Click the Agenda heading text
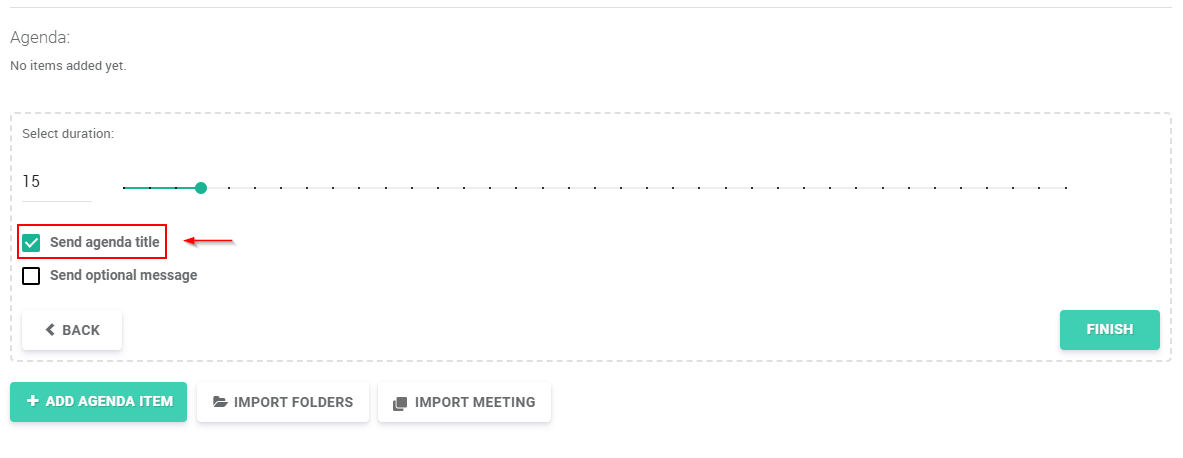This screenshot has width=1183, height=458. [40, 38]
